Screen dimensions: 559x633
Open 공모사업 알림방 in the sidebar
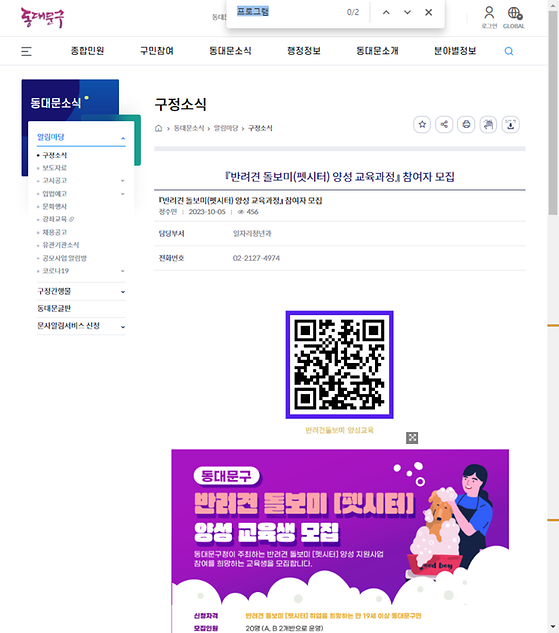tap(64, 258)
